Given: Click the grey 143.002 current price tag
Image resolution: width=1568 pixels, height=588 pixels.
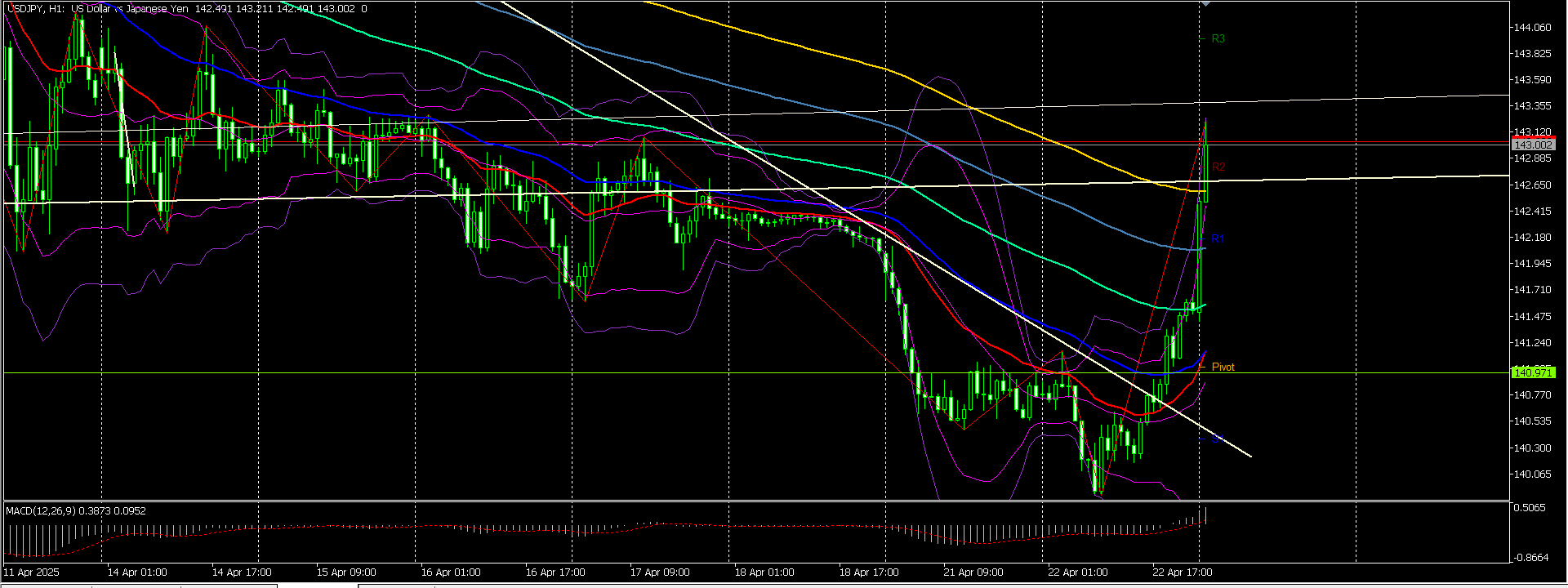Looking at the screenshot, I should click(x=1532, y=145).
